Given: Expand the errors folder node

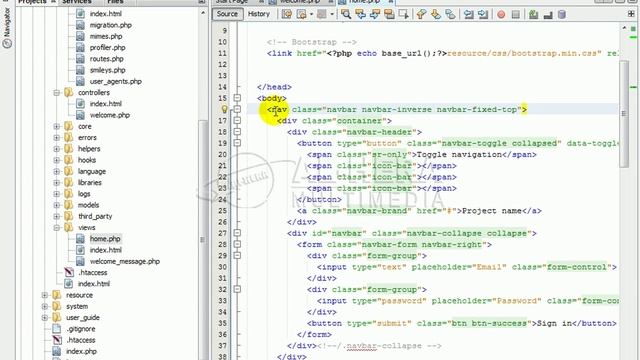Looking at the screenshot, I should click(57, 138).
